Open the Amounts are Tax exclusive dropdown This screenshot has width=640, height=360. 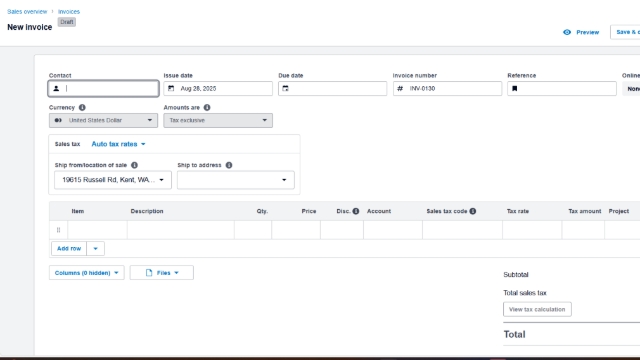pyautogui.click(x=218, y=120)
